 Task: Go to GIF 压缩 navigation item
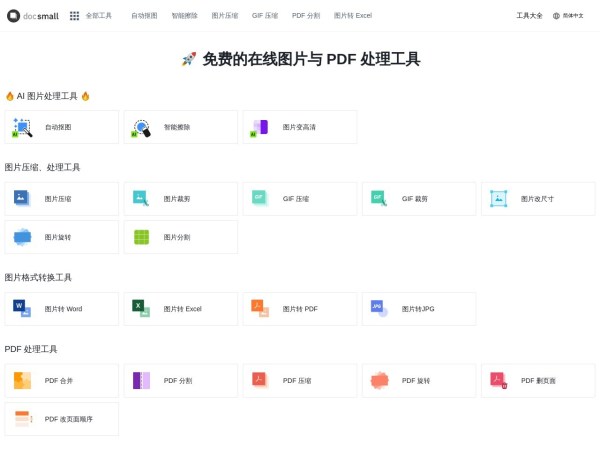265,16
